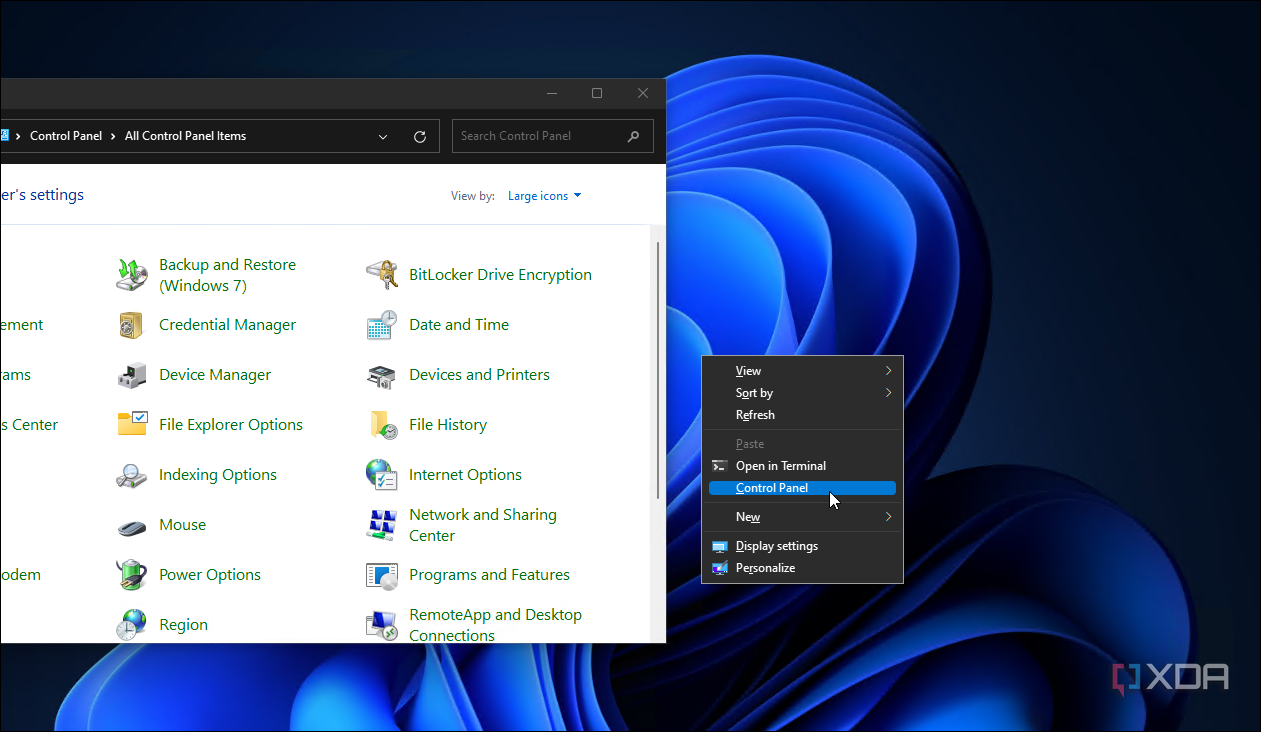This screenshot has height=732, width=1261.
Task: Open Region settings
Action: click(x=183, y=624)
